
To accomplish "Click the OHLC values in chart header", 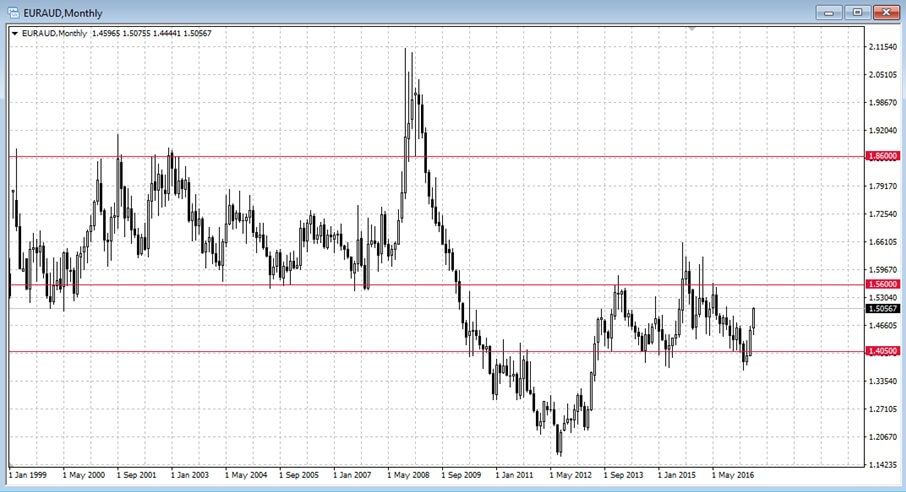I will coord(158,33).
